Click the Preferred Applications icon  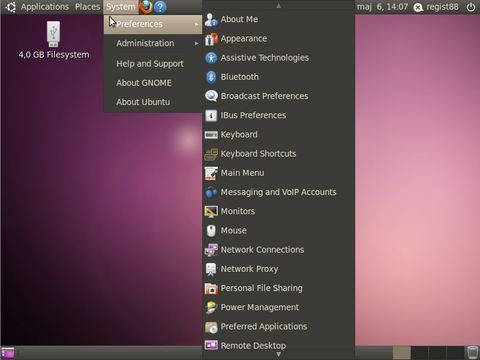211,327
